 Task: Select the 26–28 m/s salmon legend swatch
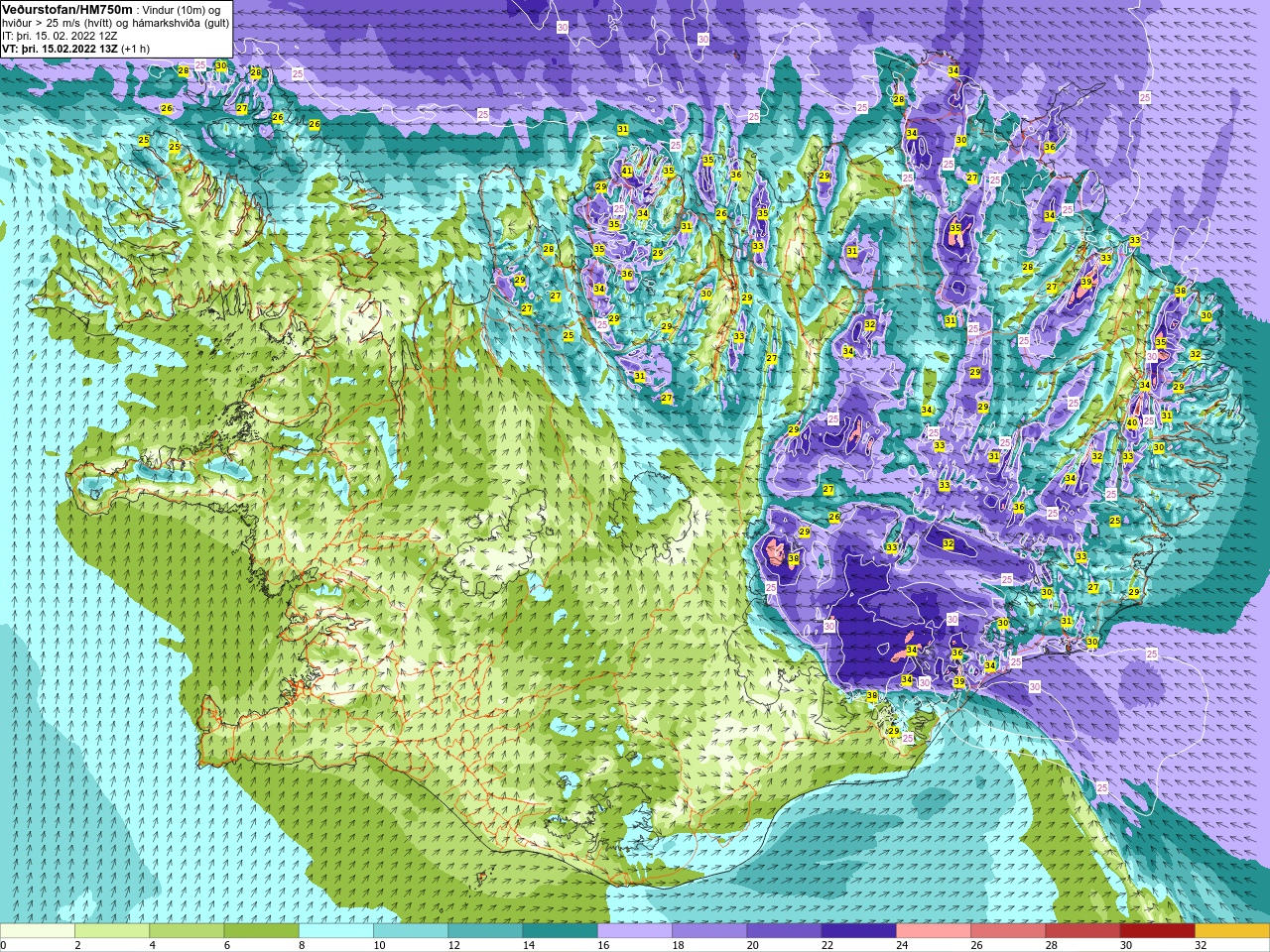pos(1008,931)
